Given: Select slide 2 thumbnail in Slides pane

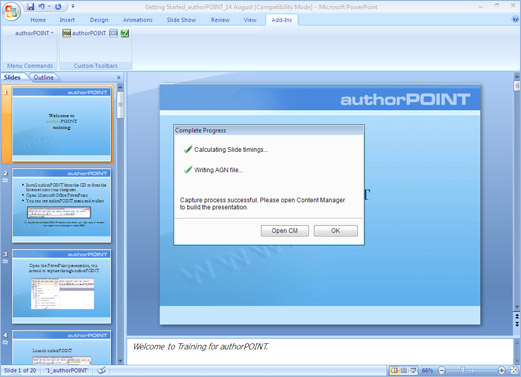Looking at the screenshot, I should [x=62, y=205].
